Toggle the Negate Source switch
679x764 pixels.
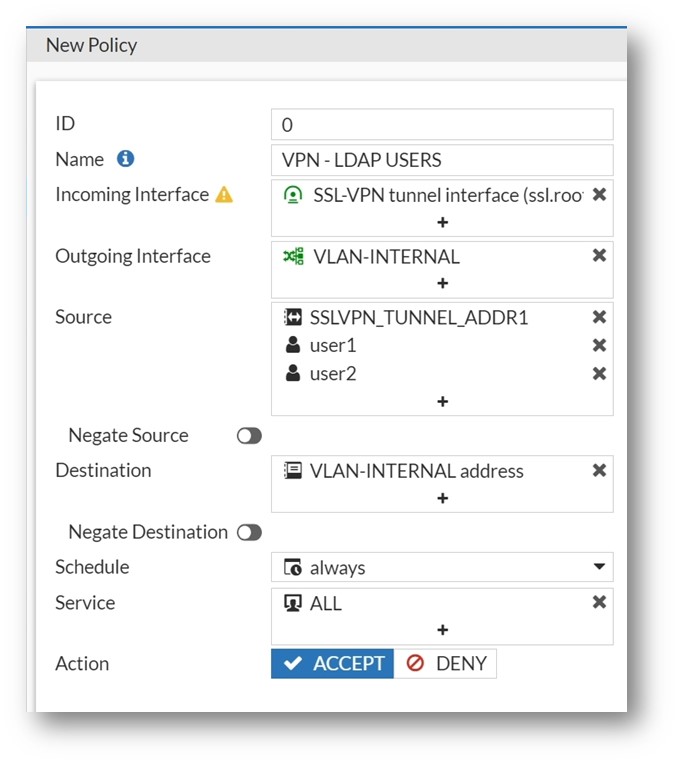point(249,436)
